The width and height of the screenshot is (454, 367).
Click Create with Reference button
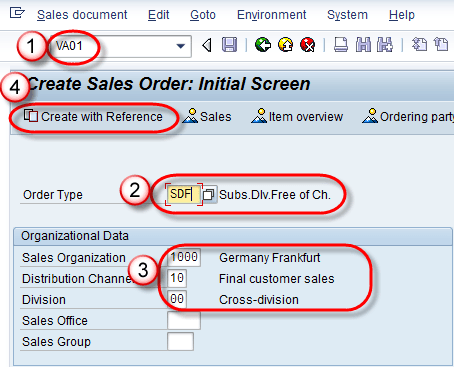[93, 117]
